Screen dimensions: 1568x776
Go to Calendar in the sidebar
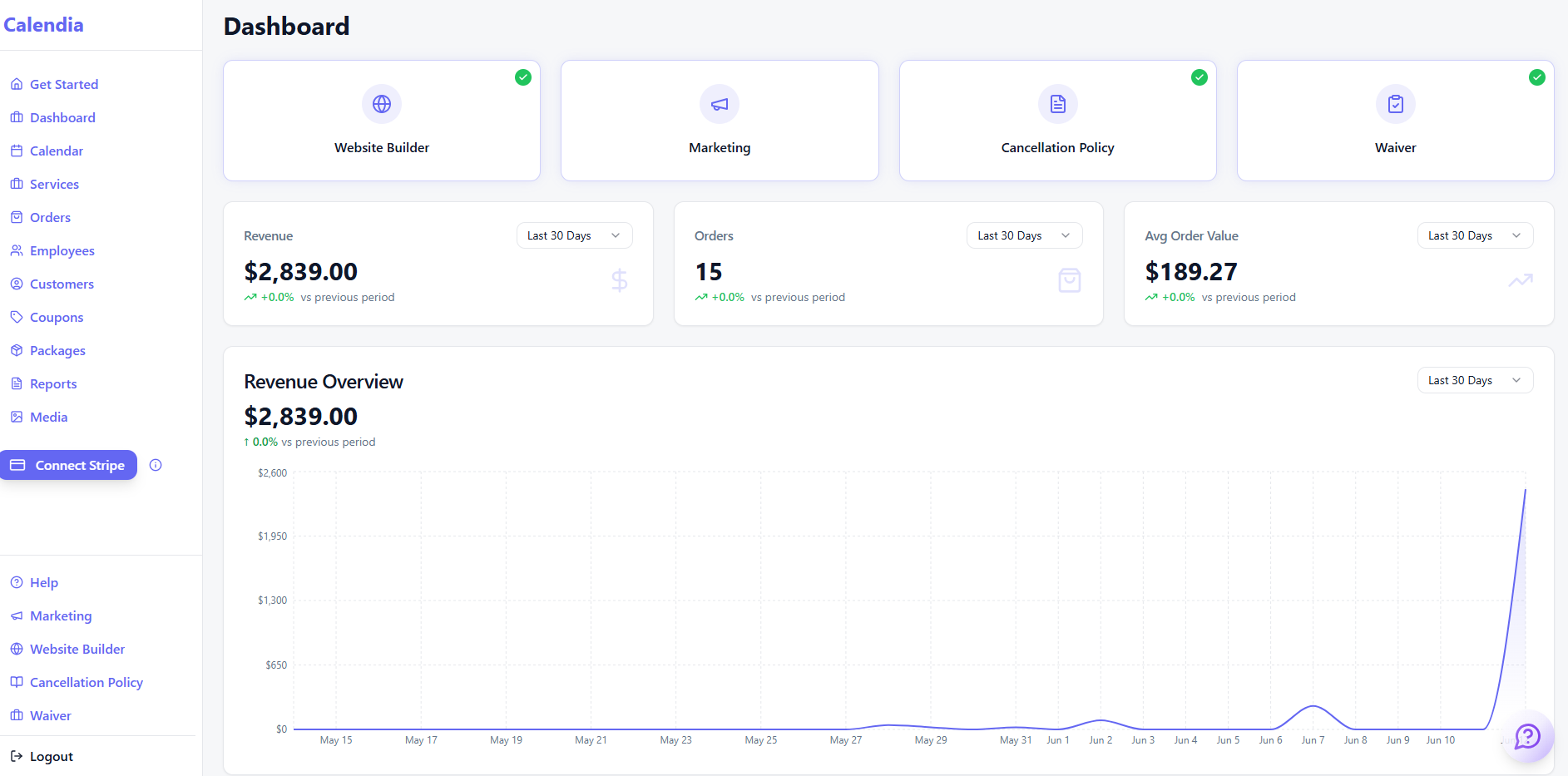click(57, 151)
